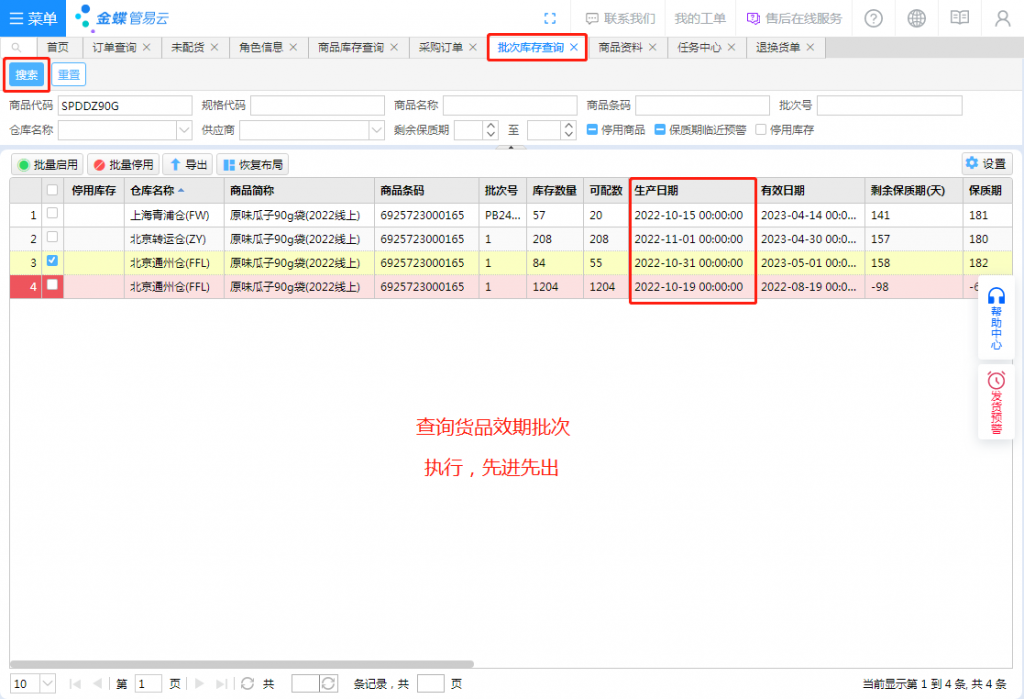The height and width of the screenshot is (699, 1024).
Task: Open the help question mark icon
Action: click(873, 18)
